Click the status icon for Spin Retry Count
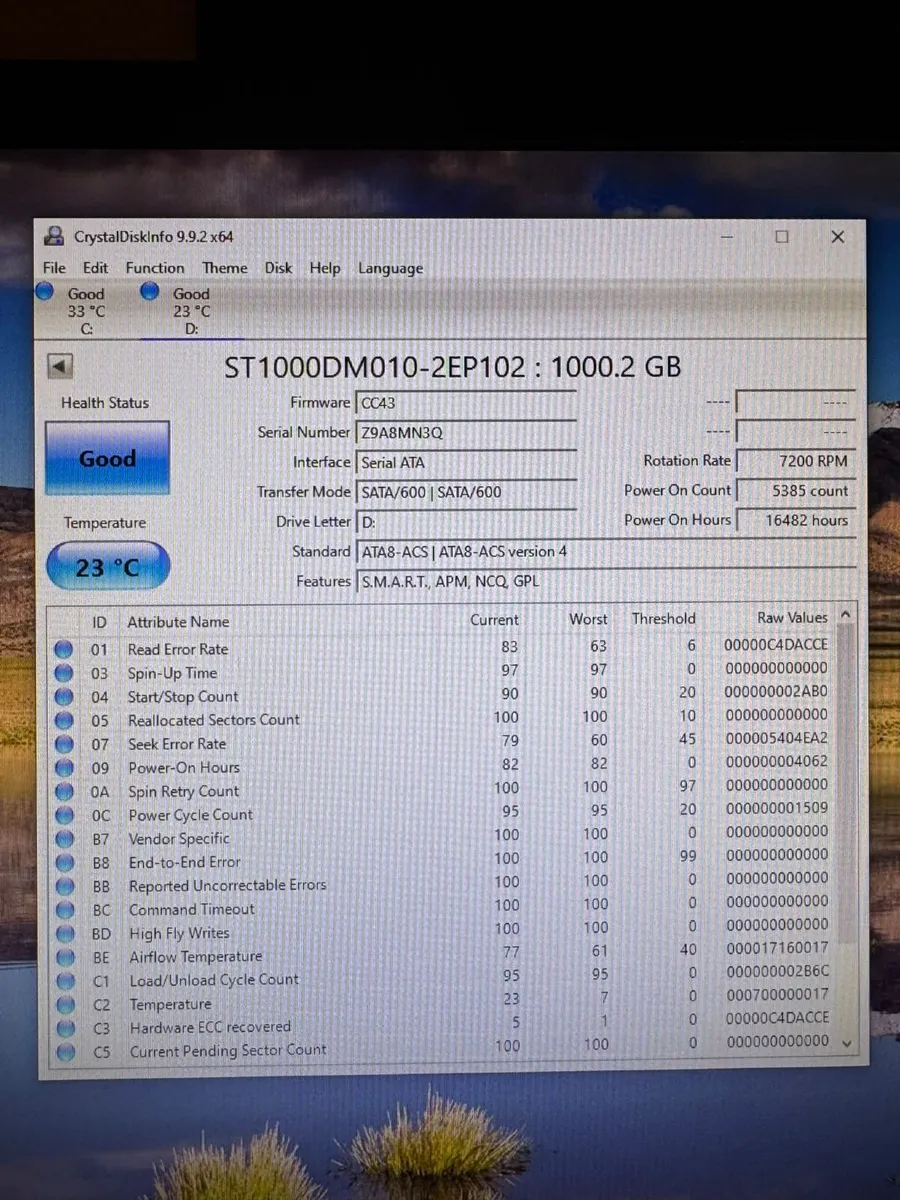The image size is (900, 1200). pos(64,791)
